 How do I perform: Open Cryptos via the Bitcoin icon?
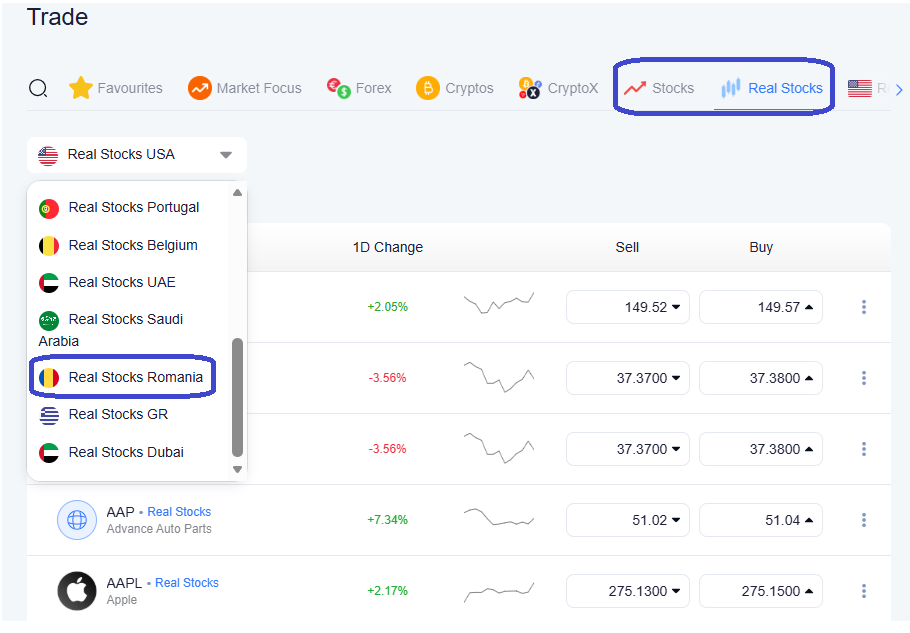(427, 88)
